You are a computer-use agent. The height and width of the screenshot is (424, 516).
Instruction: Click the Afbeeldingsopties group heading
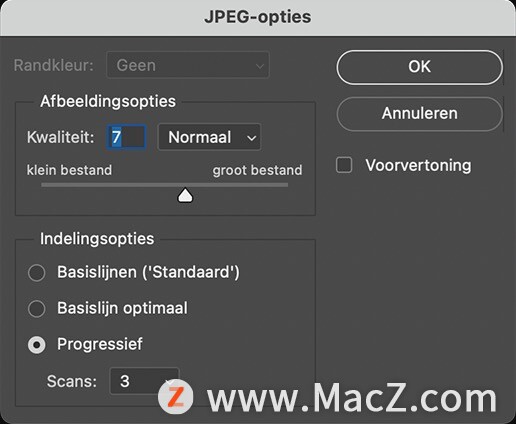pyautogui.click(x=108, y=101)
